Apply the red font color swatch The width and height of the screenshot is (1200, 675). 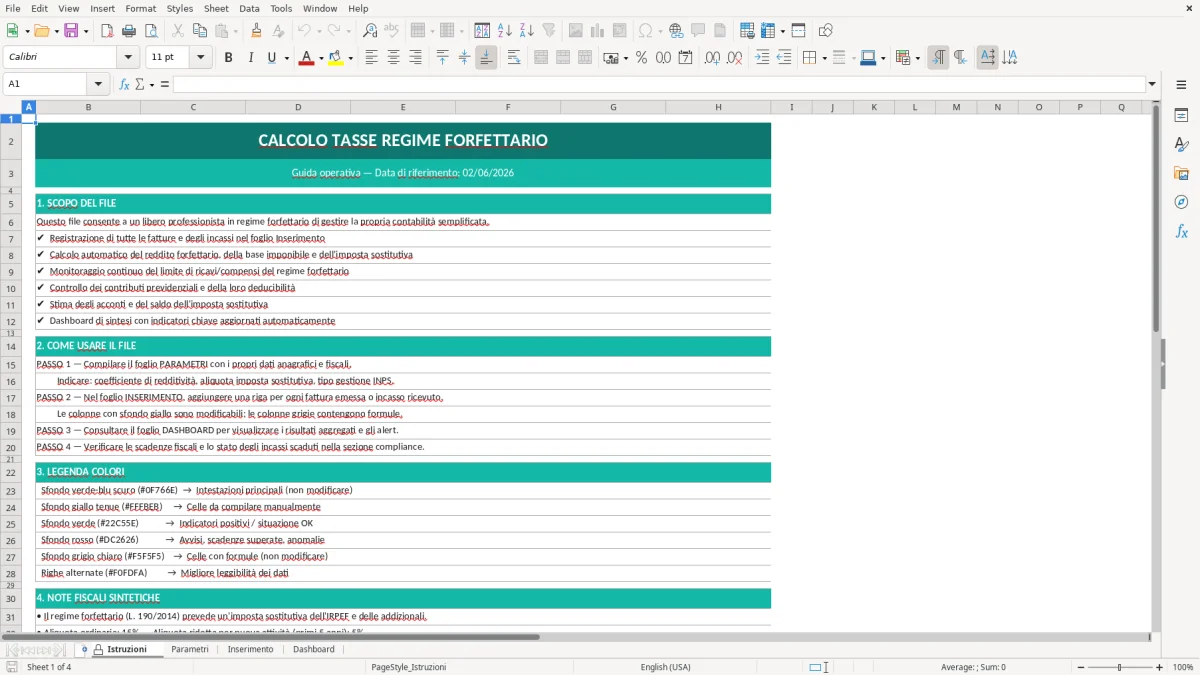click(x=305, y=58)
